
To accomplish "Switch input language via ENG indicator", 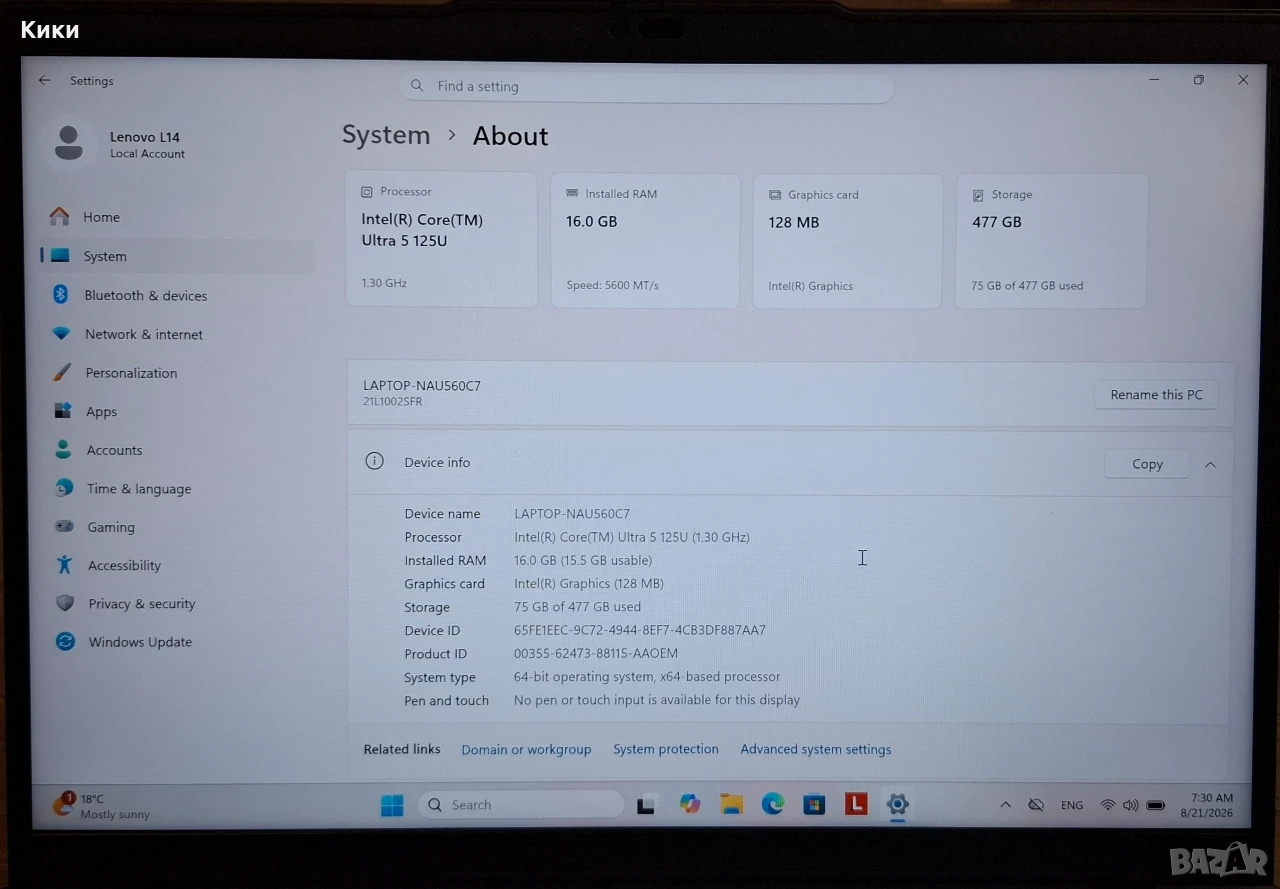I will pos(1072,805).
